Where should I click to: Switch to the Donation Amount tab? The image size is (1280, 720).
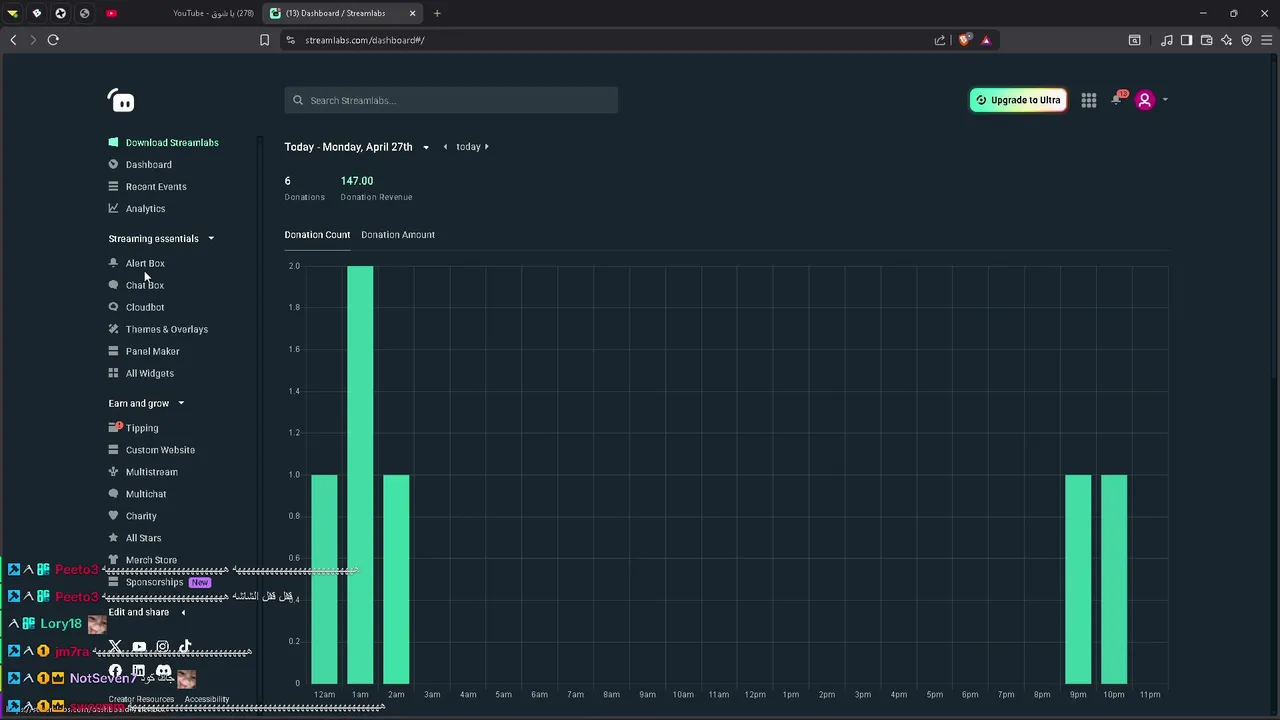pyautogui.click(x=398, y=235)
